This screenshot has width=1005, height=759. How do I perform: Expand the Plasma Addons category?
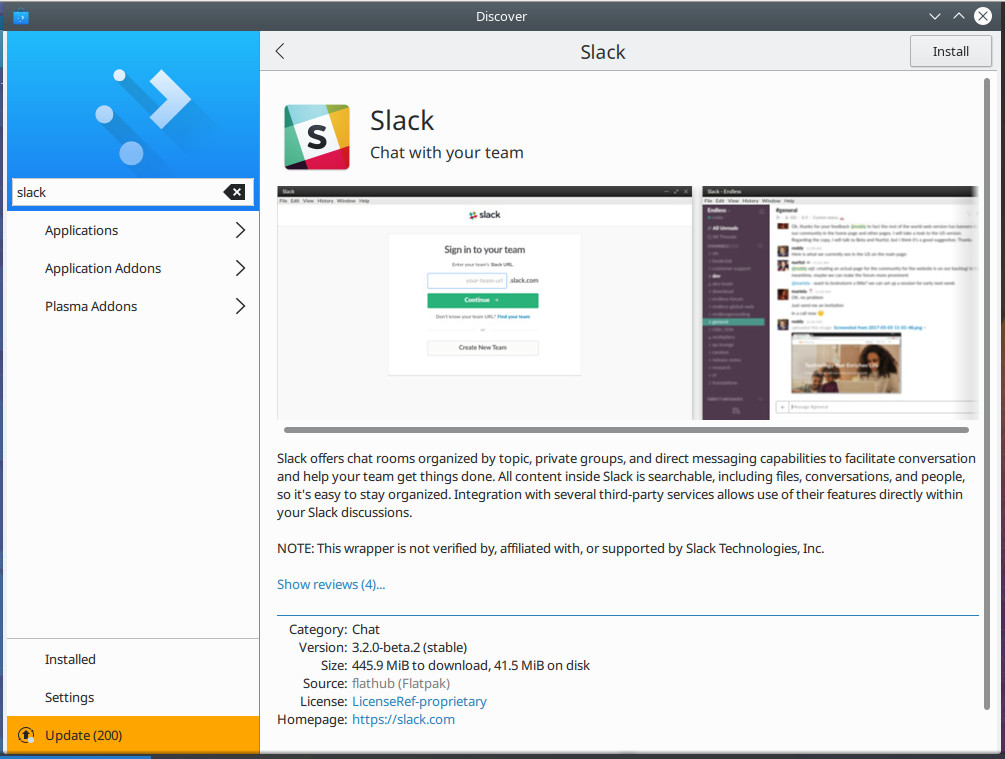(x=240, y=306)
